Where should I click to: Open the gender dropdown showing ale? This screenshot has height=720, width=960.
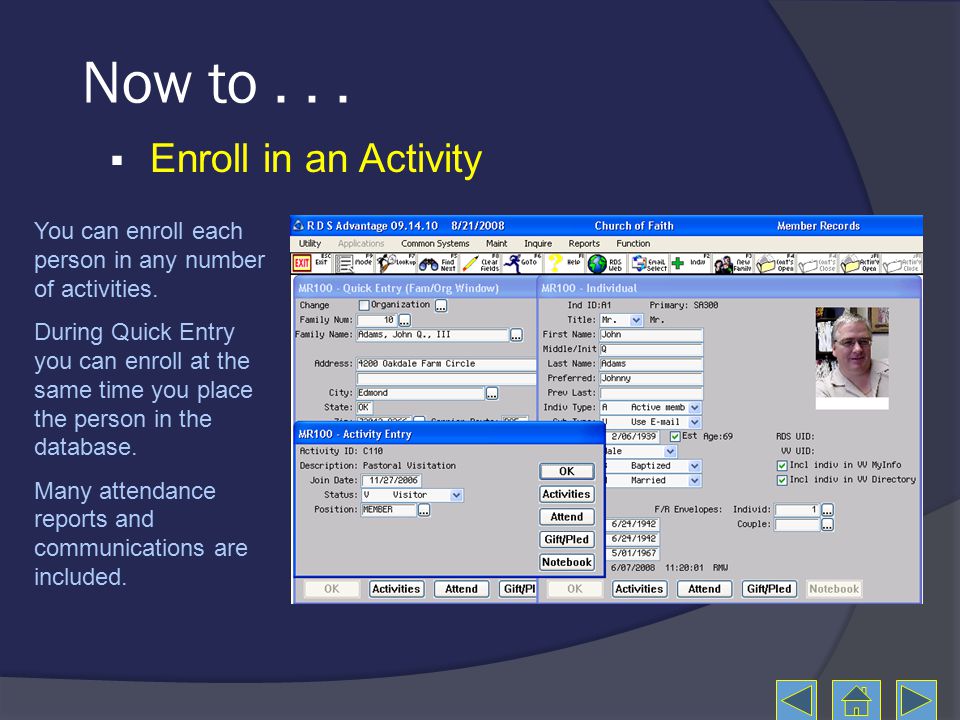coord(670,451)
